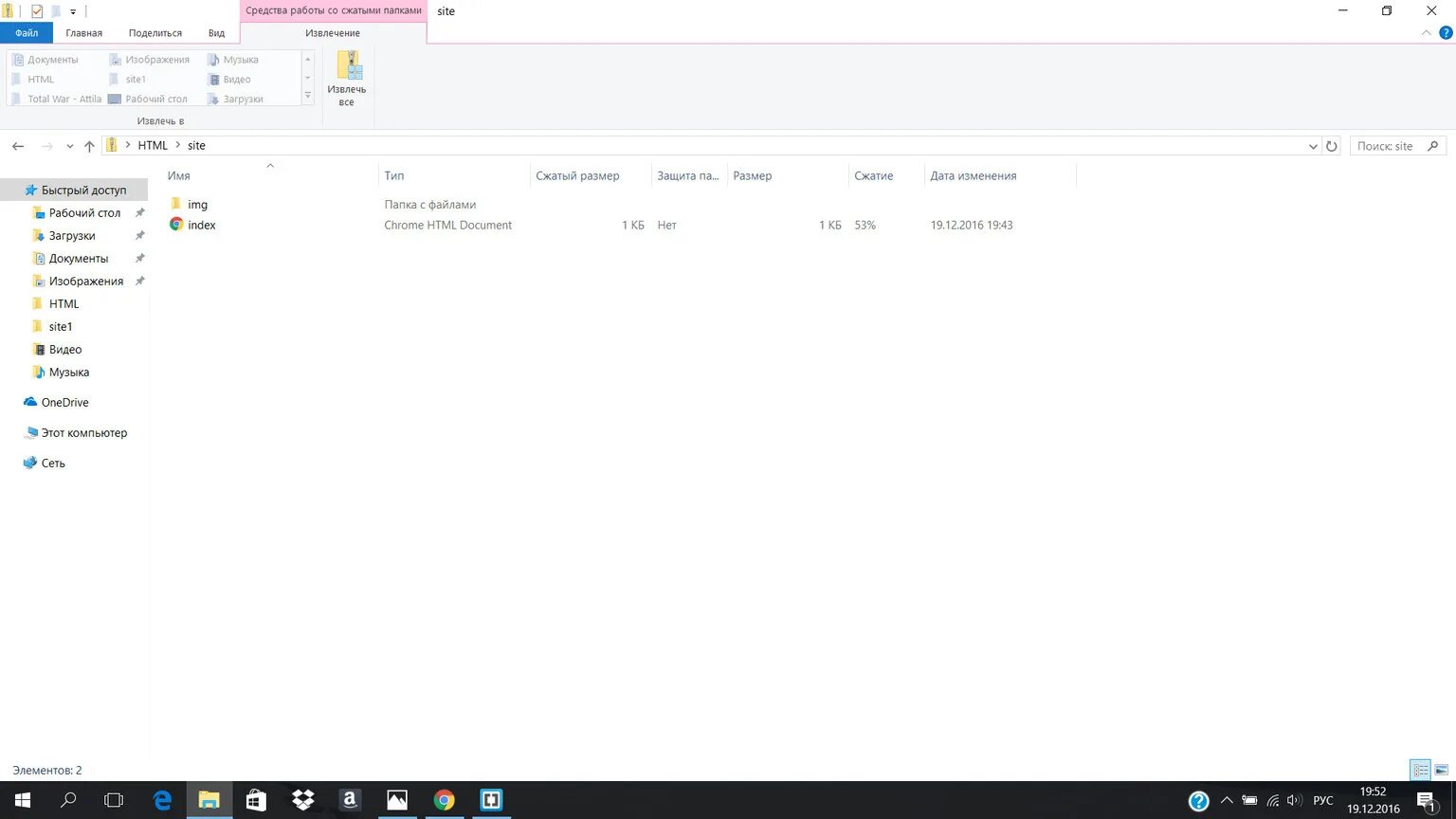Sort by Сжатый размер column
The height and width of the screenshot is (819, 1456).
click(x=577, y=175)
